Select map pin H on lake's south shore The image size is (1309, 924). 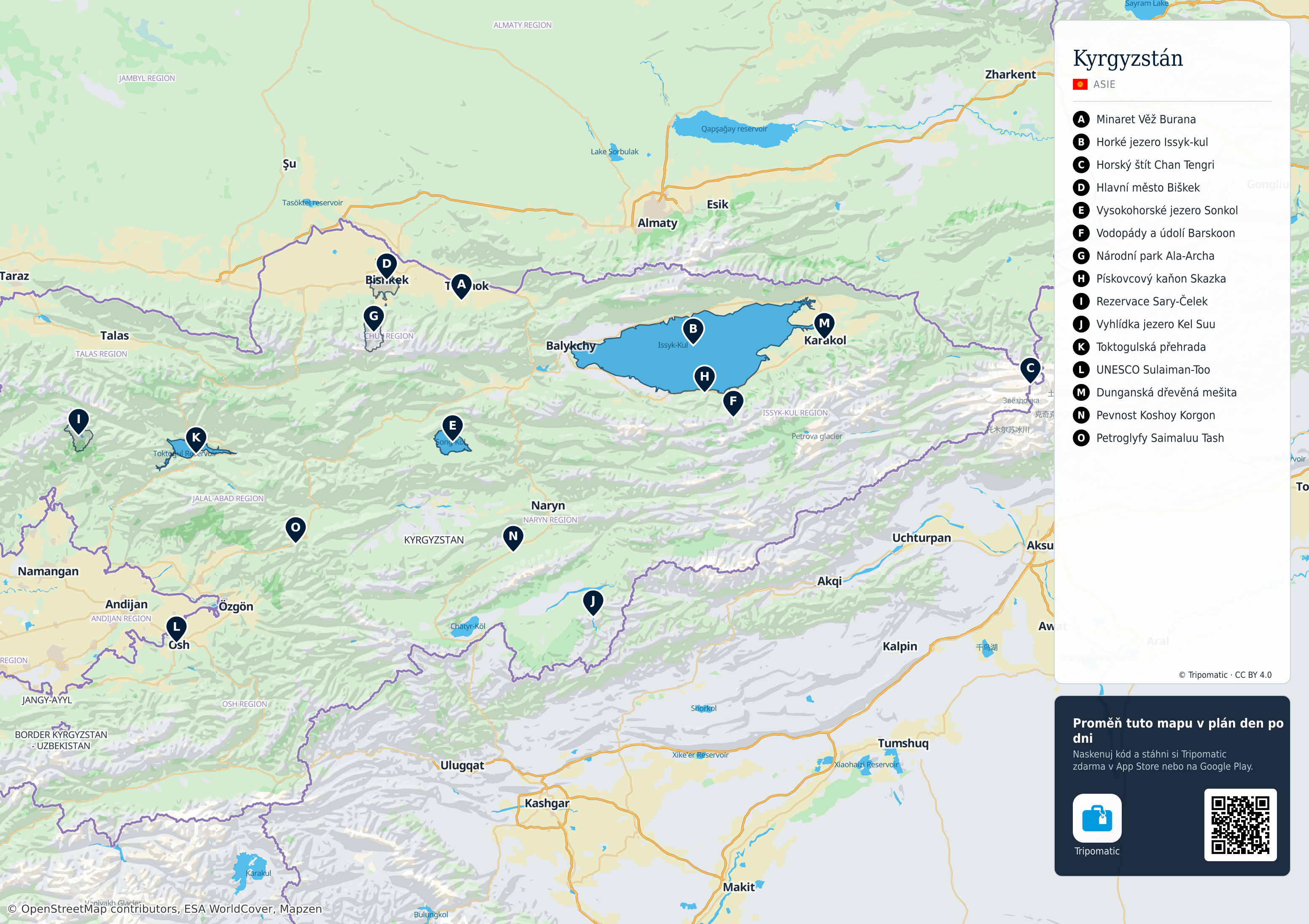tap(705, 378)
